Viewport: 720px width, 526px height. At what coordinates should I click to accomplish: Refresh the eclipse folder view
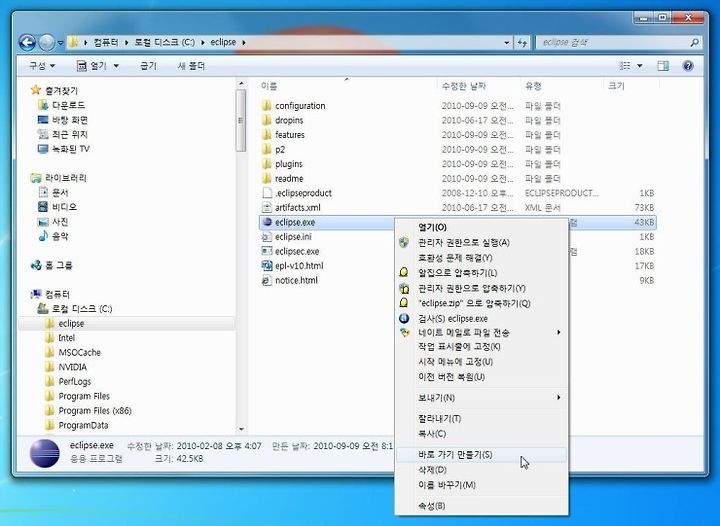523,43
